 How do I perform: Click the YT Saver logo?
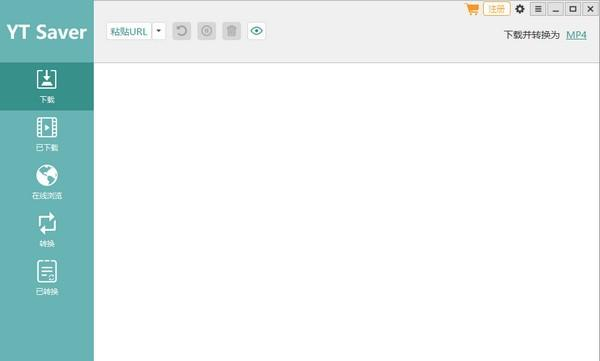point(47,32)
